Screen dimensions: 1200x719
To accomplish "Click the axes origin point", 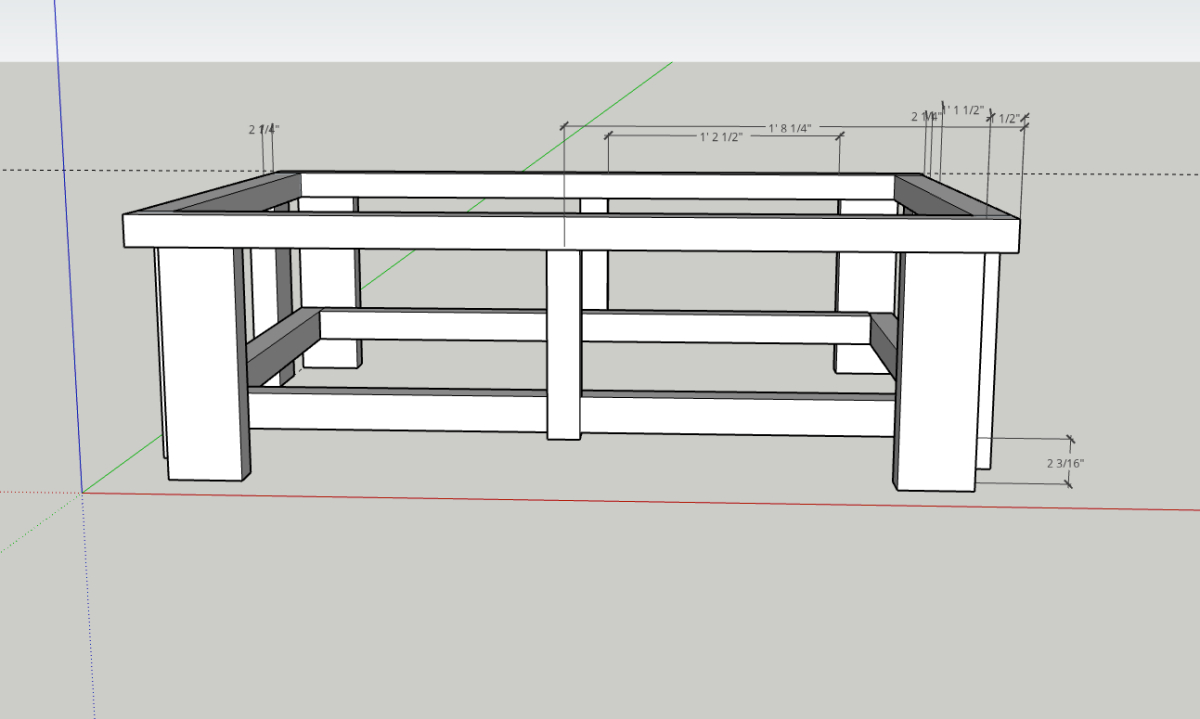I will coord(82,492).
